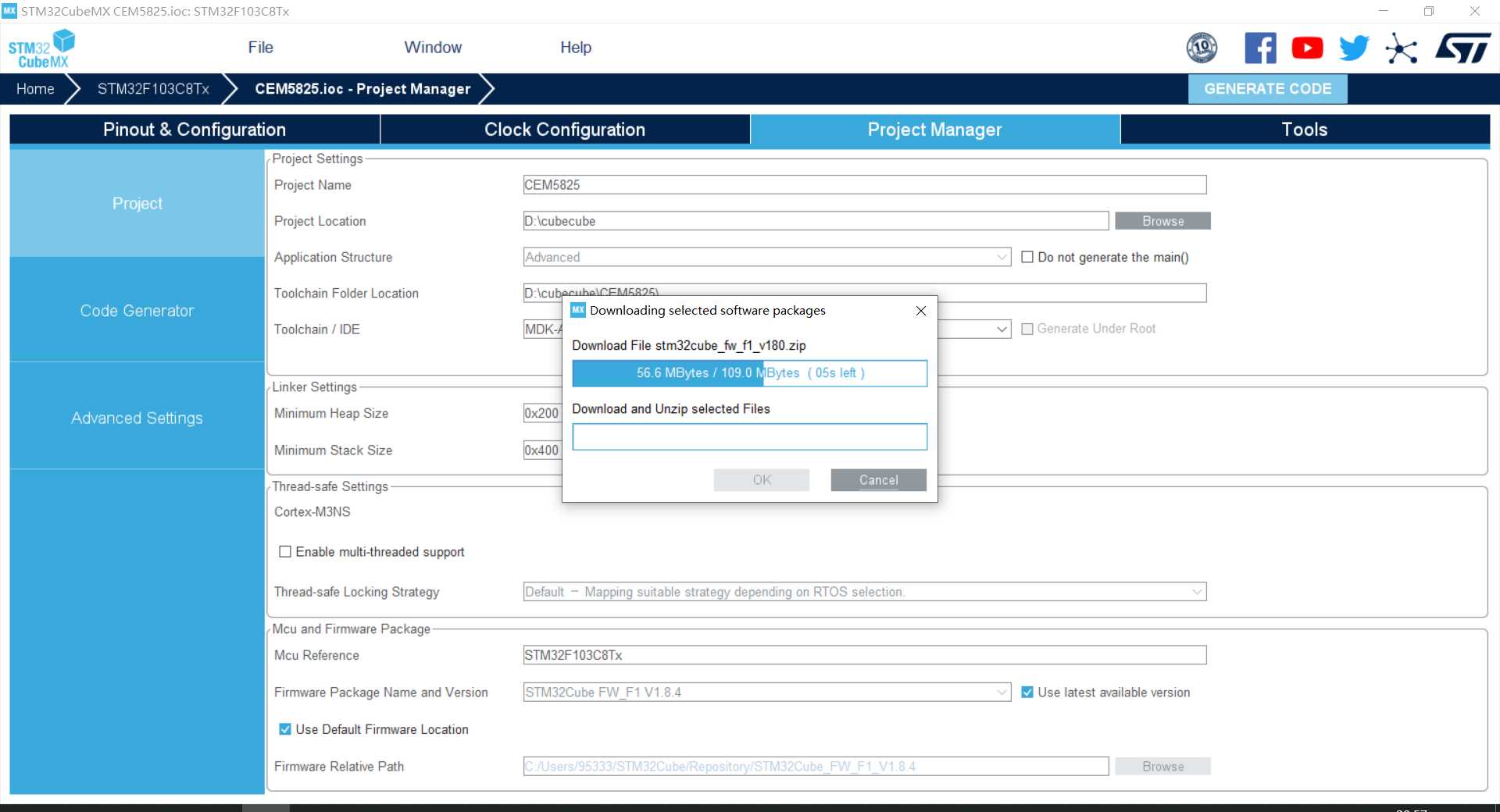The image size is (1500, 812).
Task: Click the GENERATE CODE button
Action: tap(1267, 89)
